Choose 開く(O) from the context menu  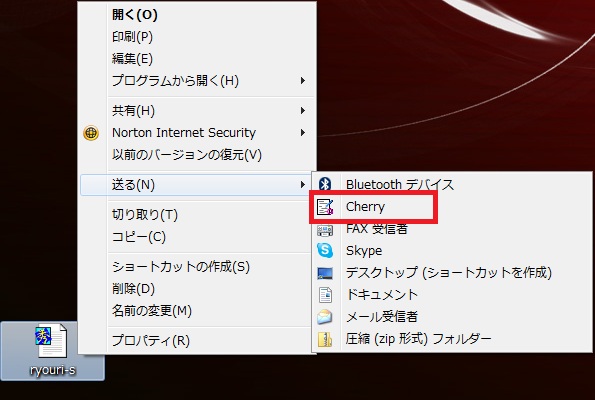197,15
